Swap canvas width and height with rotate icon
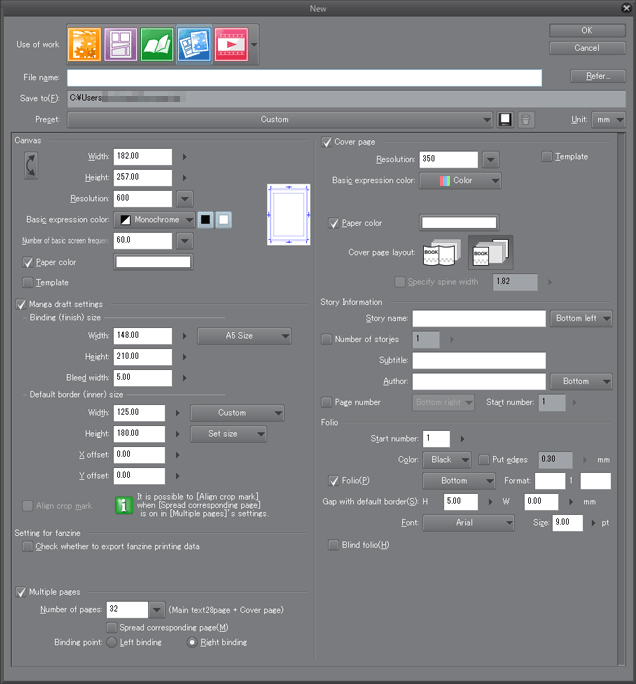636x684 pixels. coord(31,165)
